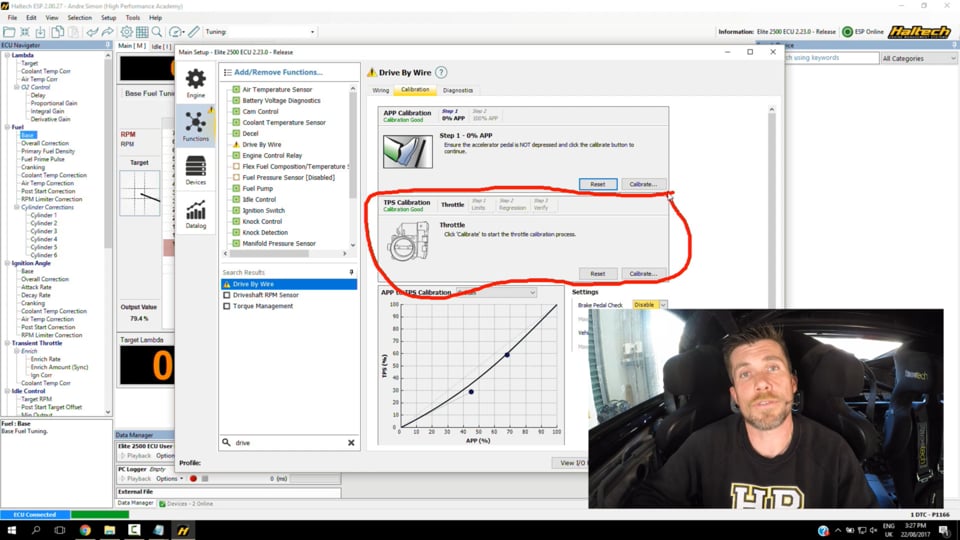Viewport: 960px width, 540px height.
Task: Click the gauge dial toolbar icon
Action: [175, 32]
